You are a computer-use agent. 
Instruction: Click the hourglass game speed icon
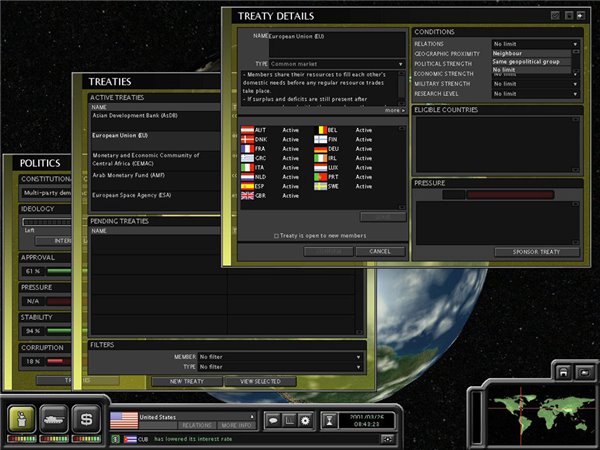pyautogui.click(x=329, y=421)
